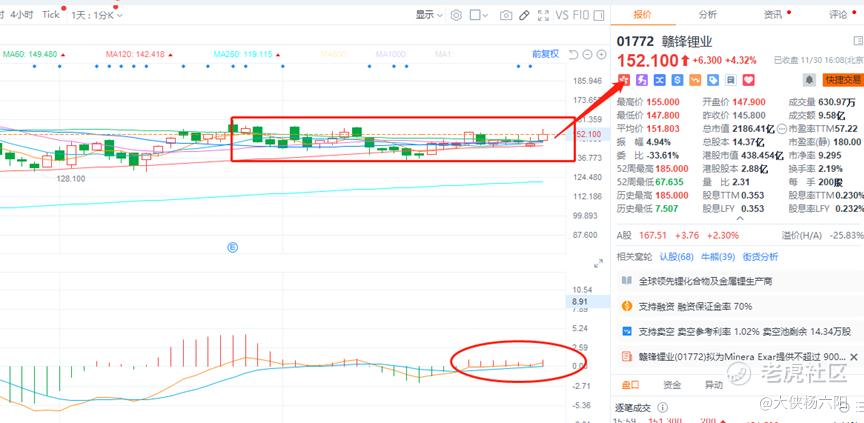Select the drawing pencil tool
This screenshot has width=864, height=423.
[525, 15]
